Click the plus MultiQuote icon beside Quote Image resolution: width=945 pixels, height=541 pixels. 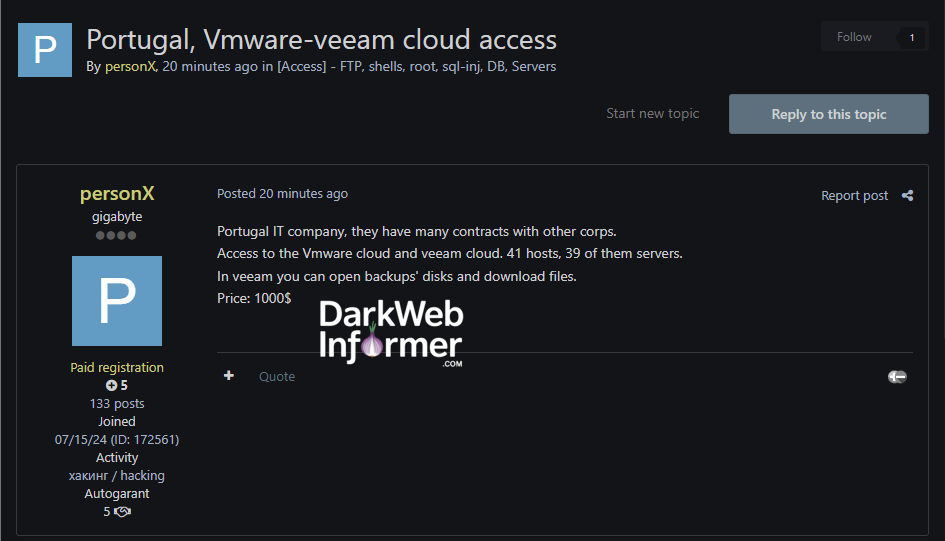click(229, 376)
